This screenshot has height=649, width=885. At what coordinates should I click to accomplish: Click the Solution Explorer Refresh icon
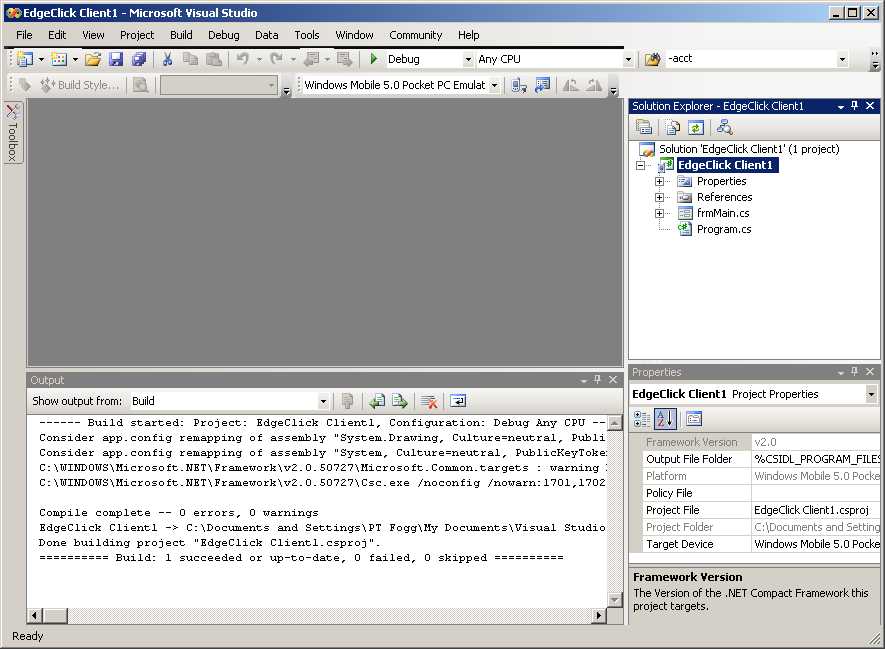tap(696, 128)
